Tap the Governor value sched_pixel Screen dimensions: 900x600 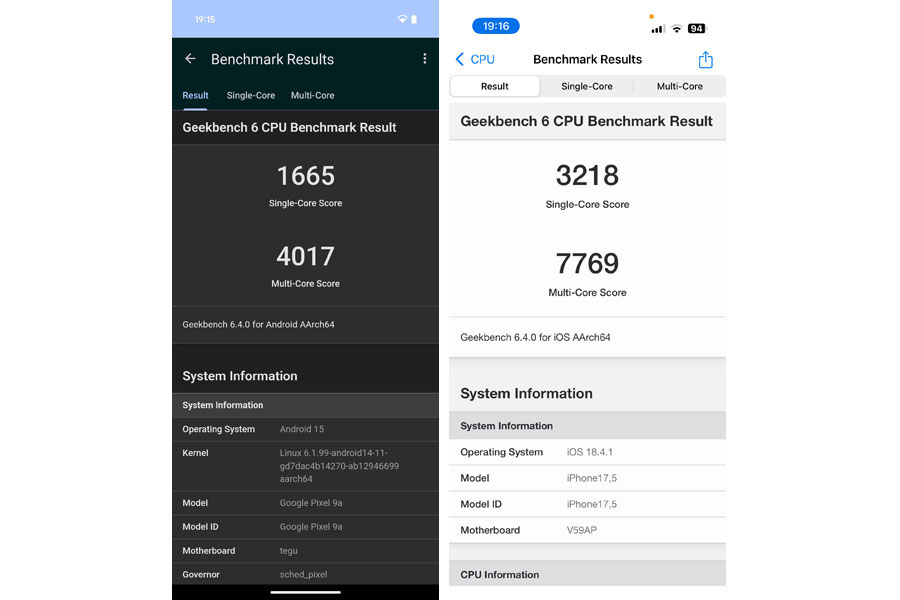(x=304, y=574)
